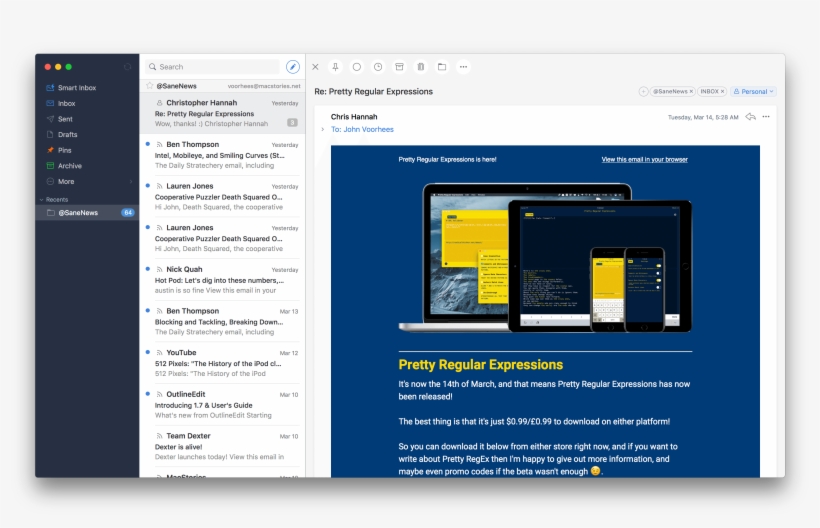Screen dimensions: 820x528
Task: Open Christopher Hannah Re: Pretty Regular Expressions email
Action: tap(222, 113)
